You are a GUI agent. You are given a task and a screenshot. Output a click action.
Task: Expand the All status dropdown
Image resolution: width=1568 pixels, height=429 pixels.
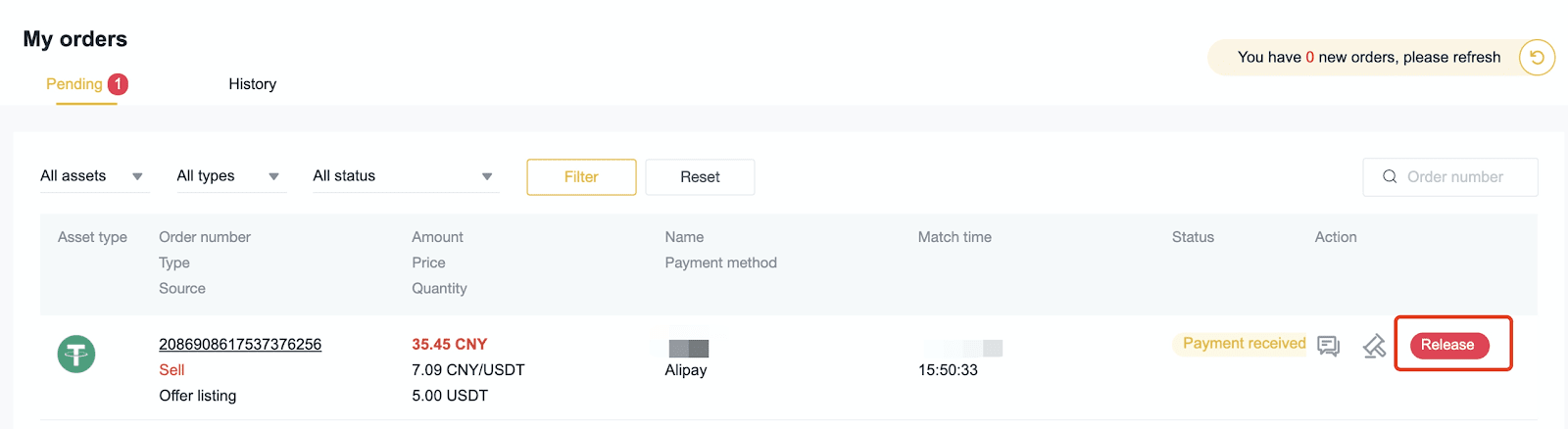[x=406, y=176]
